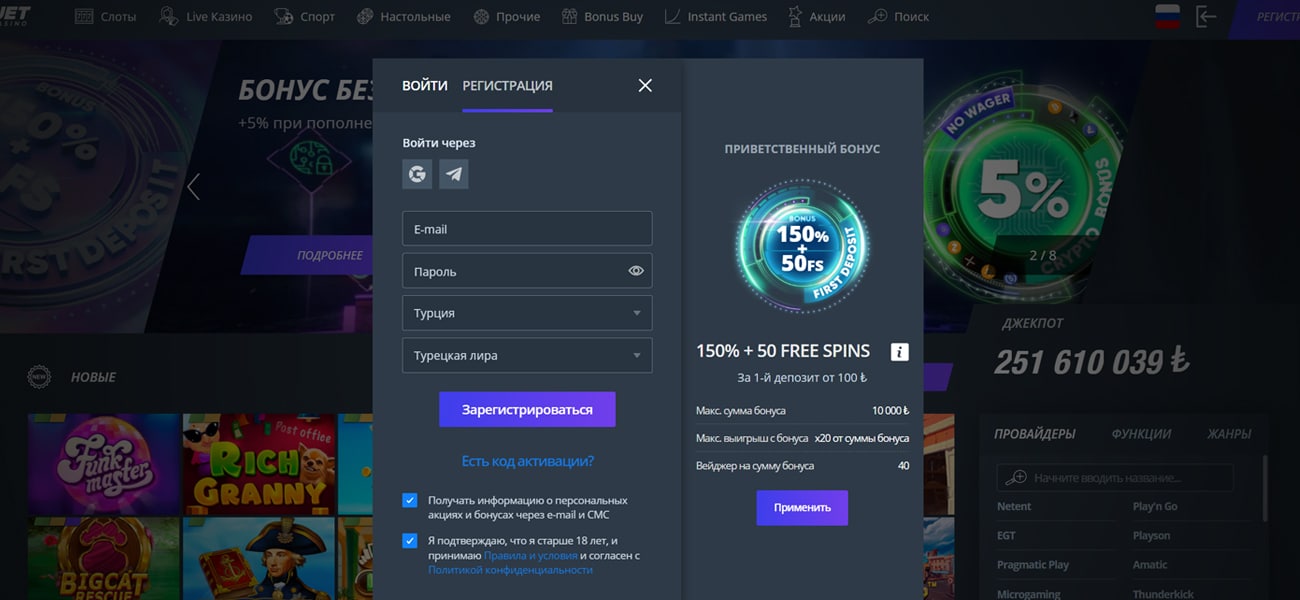Screen dimensions: 1300x600
Task: Open the language flag selector
Action: tap(1167, 16)
